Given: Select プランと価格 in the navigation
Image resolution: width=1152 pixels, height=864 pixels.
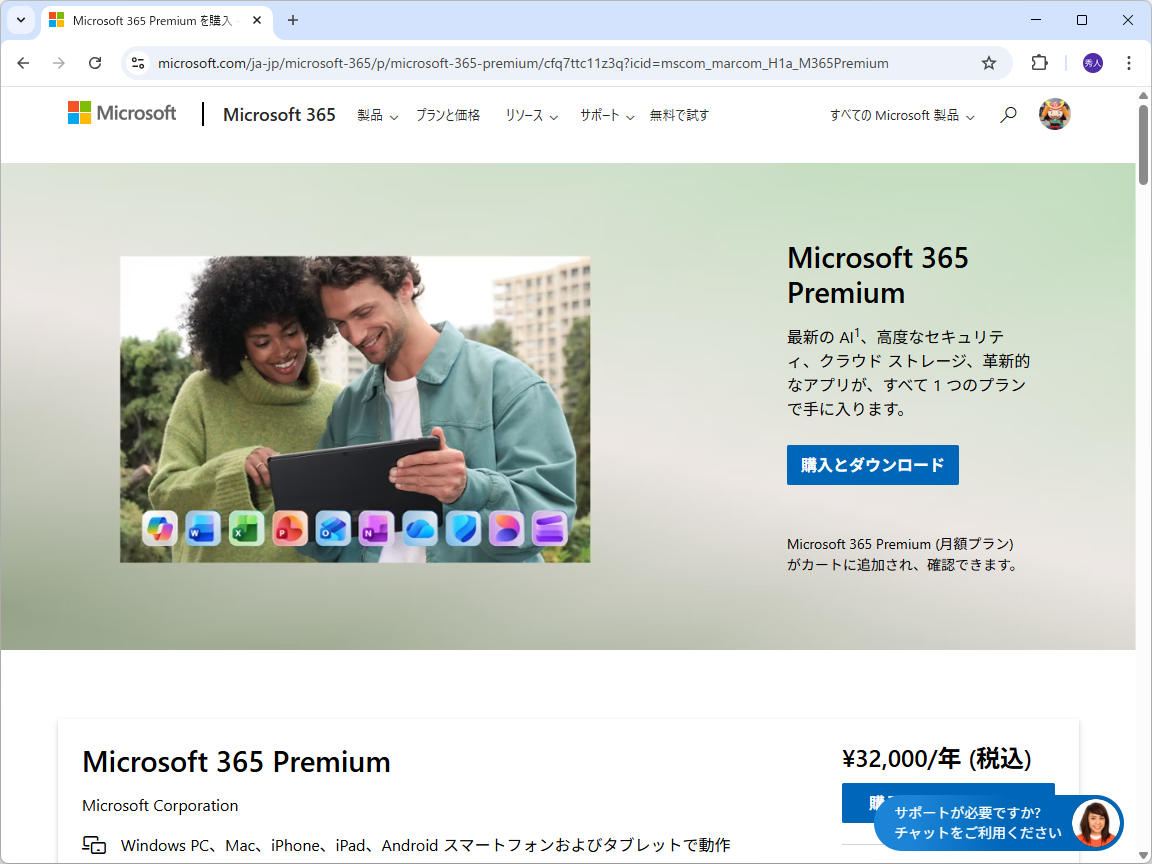Looking at the screenshot, I should coord(448,115).
